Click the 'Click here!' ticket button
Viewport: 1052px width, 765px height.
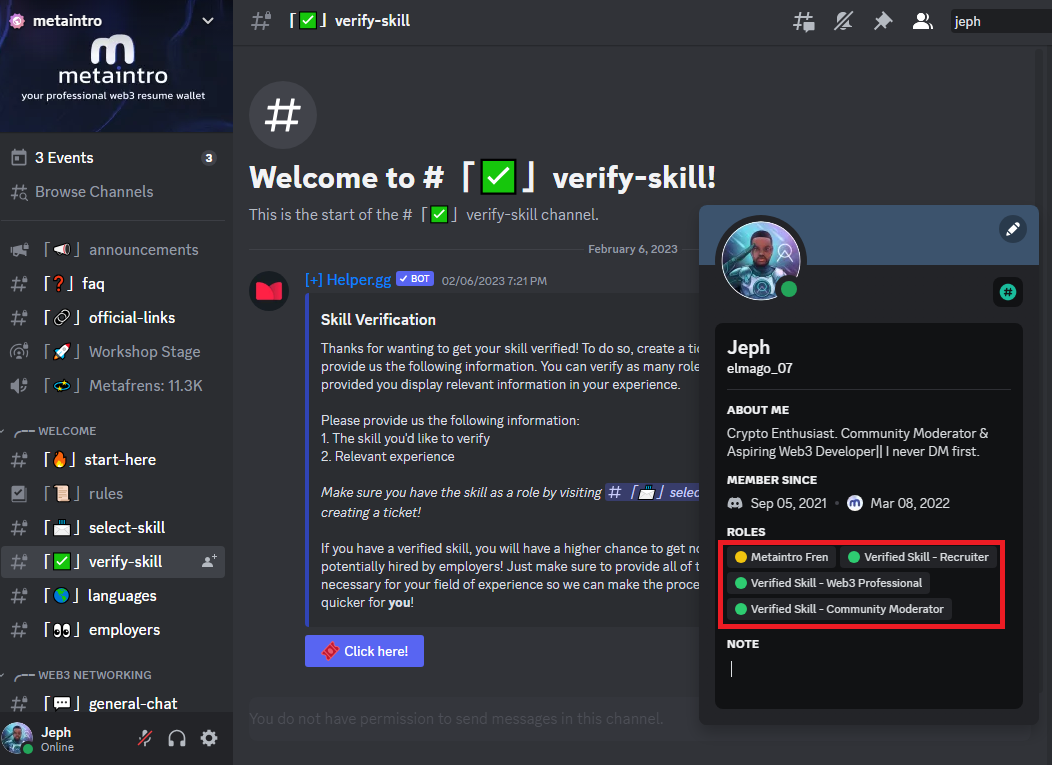[x=364, y=651]
